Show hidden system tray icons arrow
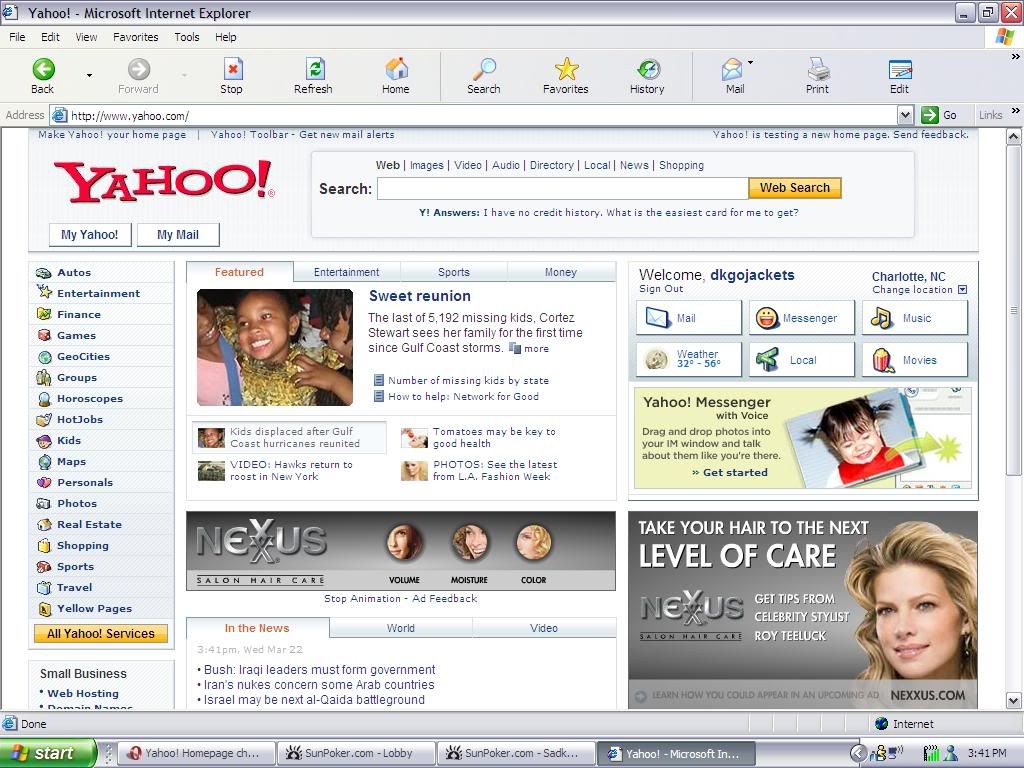Screen dimensions: 1024x768 (x=859, y=753)
